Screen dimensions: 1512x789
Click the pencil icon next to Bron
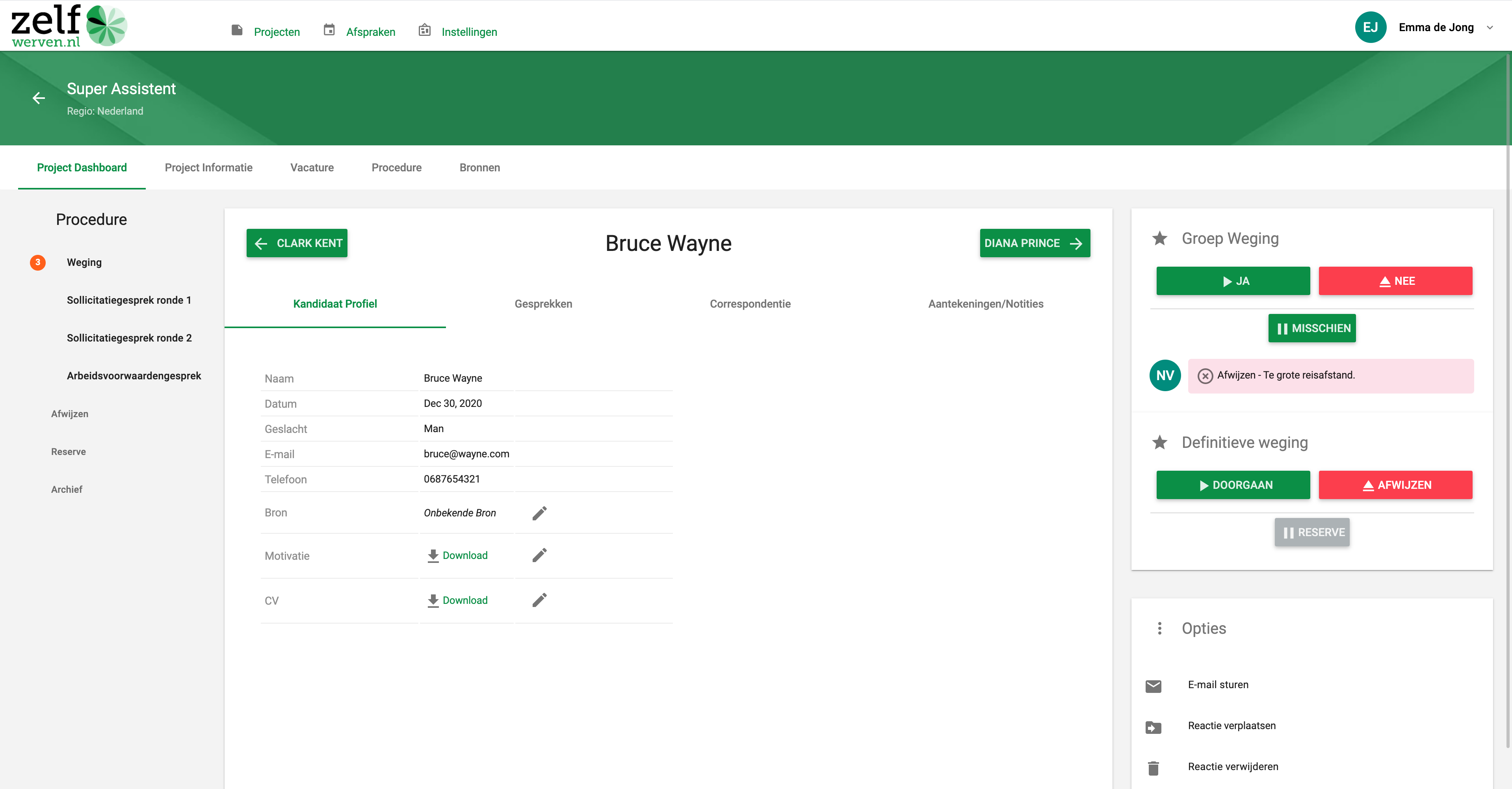(x=539, y=513)
